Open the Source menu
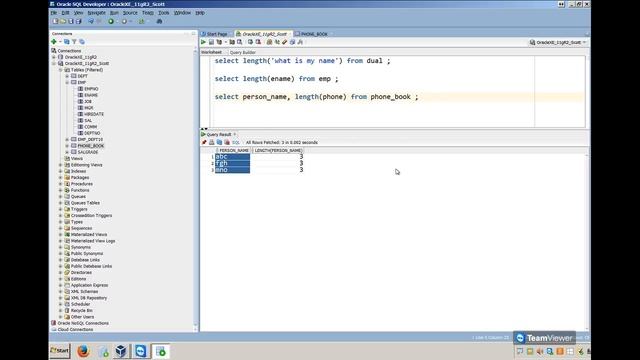 (x=130, y=13)
